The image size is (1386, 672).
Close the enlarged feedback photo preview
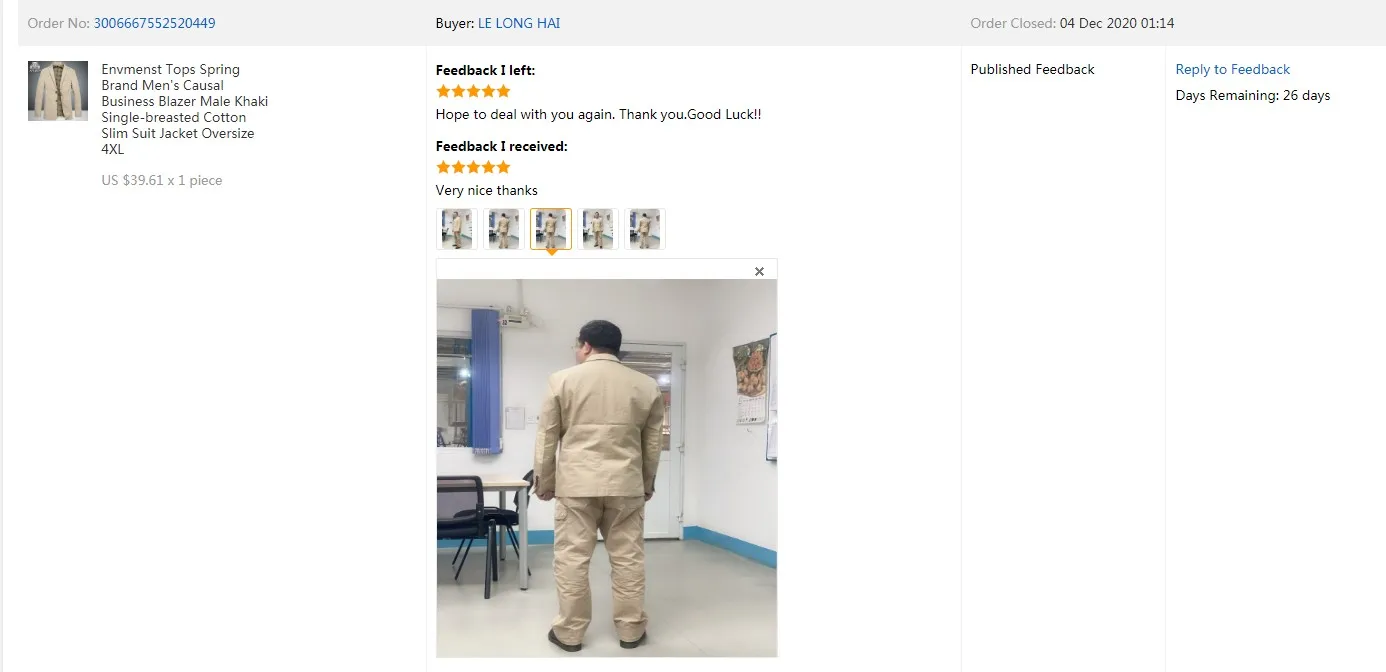tap(759, 271)
